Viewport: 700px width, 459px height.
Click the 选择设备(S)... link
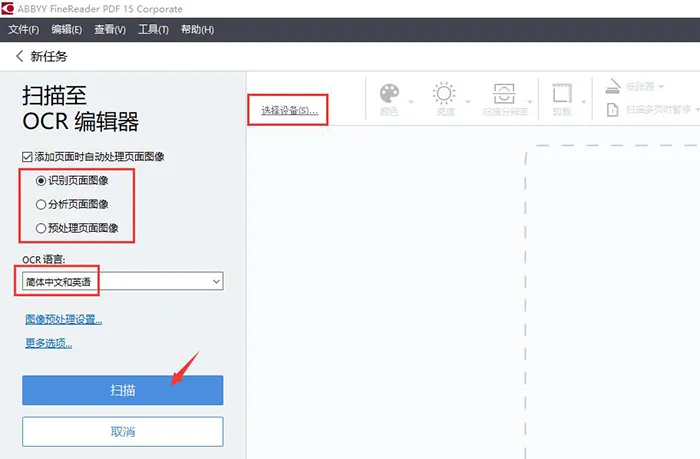pyautogui.click(x=290, y=110)
